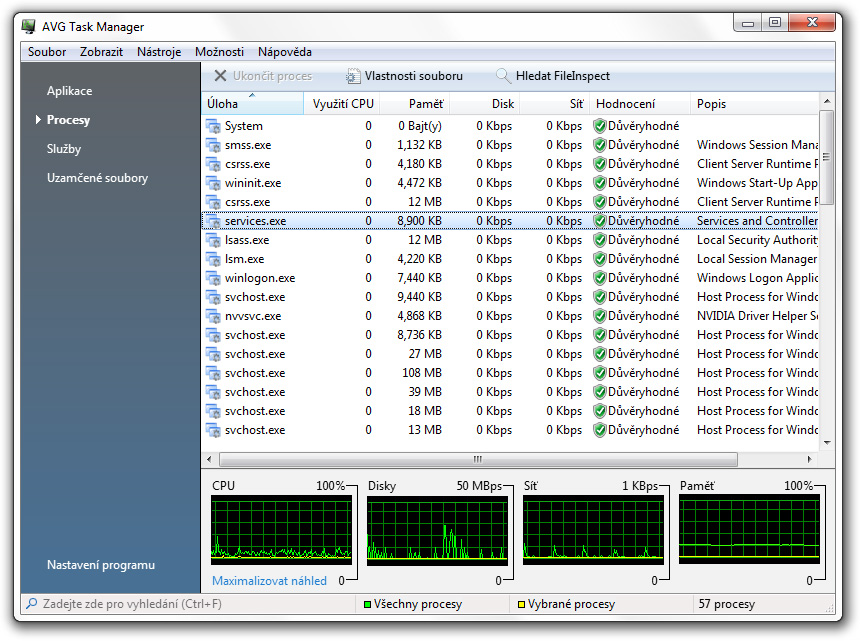
Task: Click the Vlastnosti souboru document icon
Action: [353, 76]
